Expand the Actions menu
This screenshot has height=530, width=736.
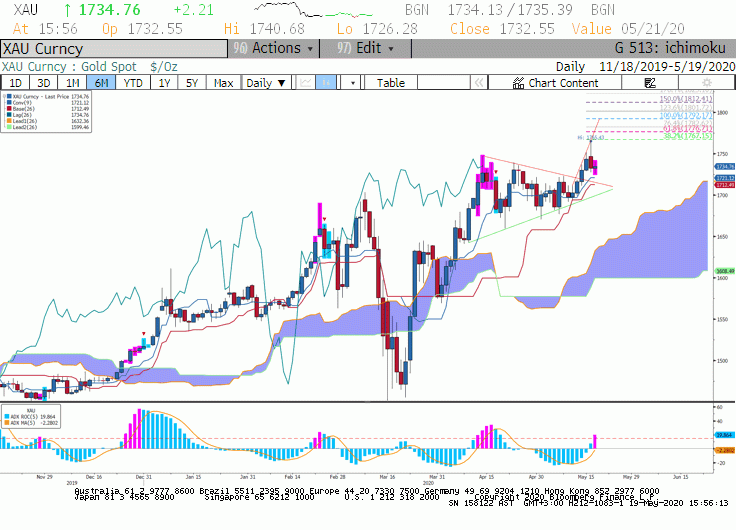coord(274,48)
